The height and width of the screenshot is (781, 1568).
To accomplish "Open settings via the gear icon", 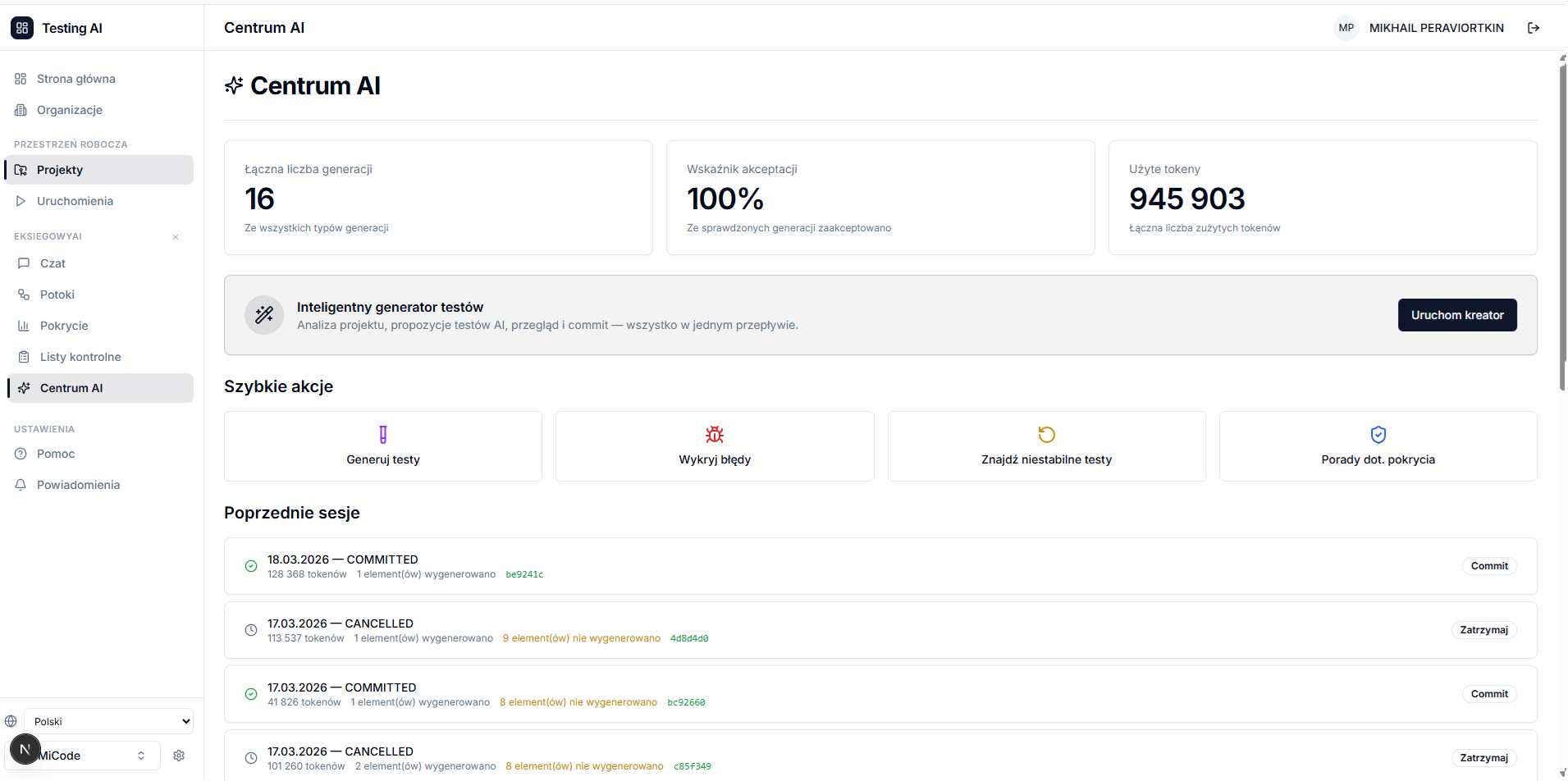I will [179, 756].
